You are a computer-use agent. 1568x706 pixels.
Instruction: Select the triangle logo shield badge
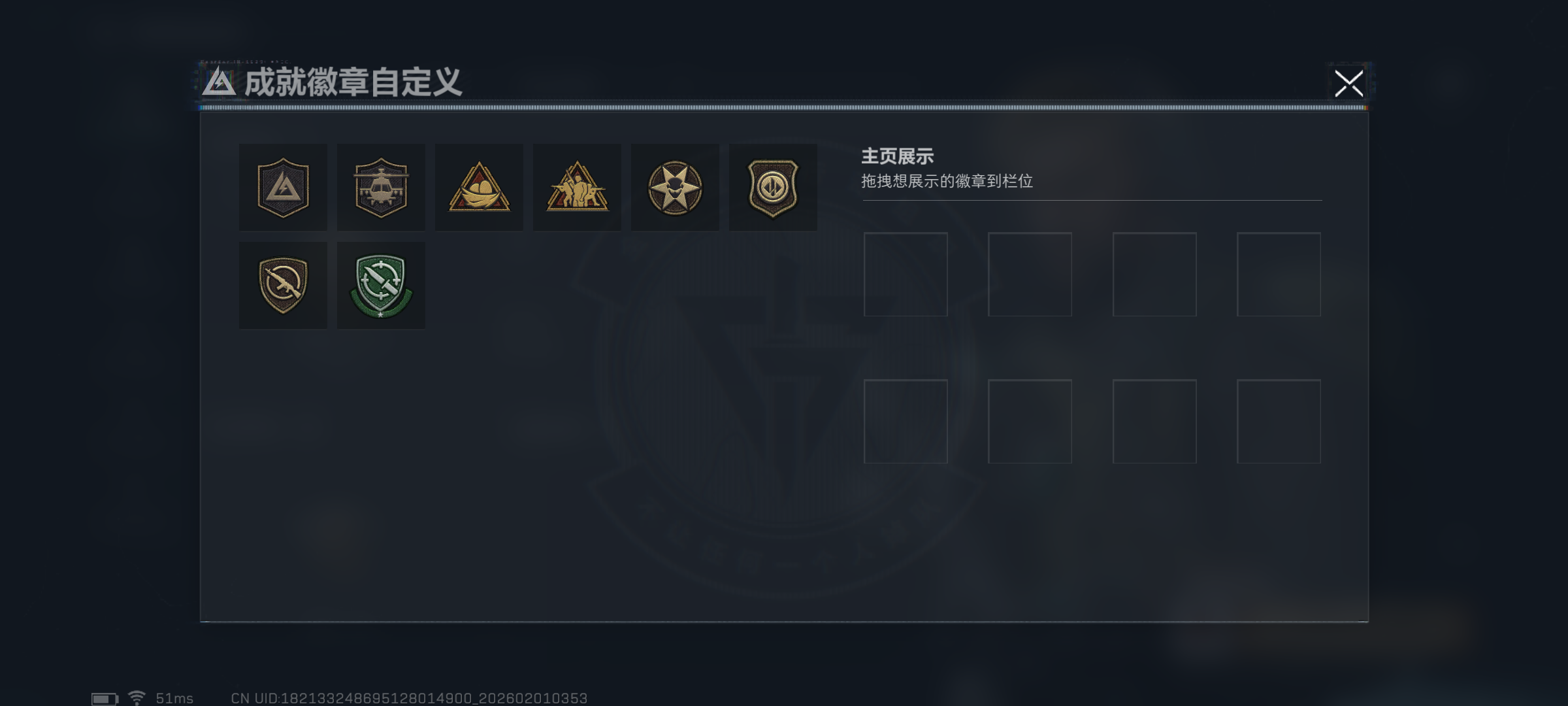pos(283,188)
